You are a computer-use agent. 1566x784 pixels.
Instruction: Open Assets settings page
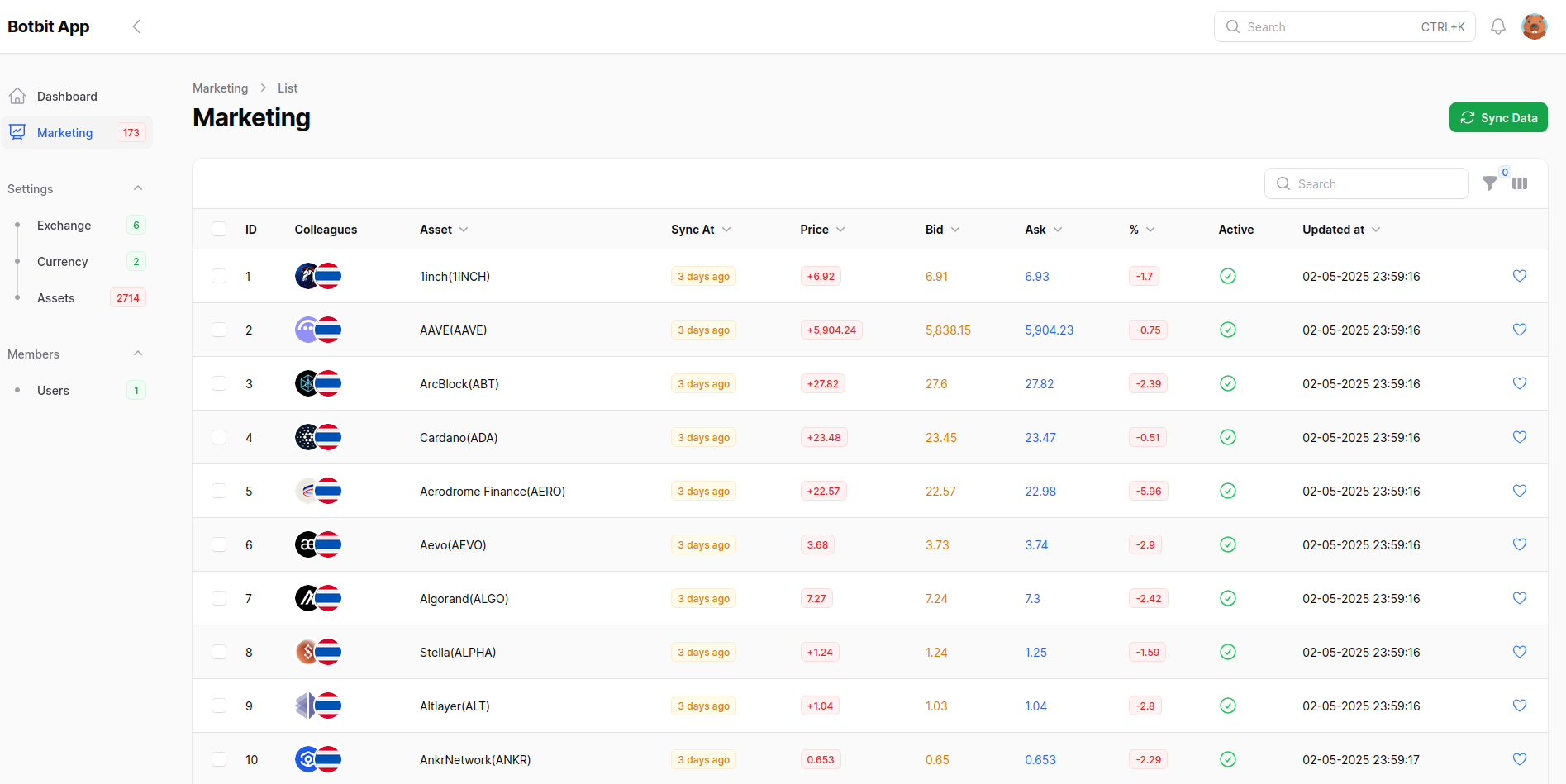point(77,297)
